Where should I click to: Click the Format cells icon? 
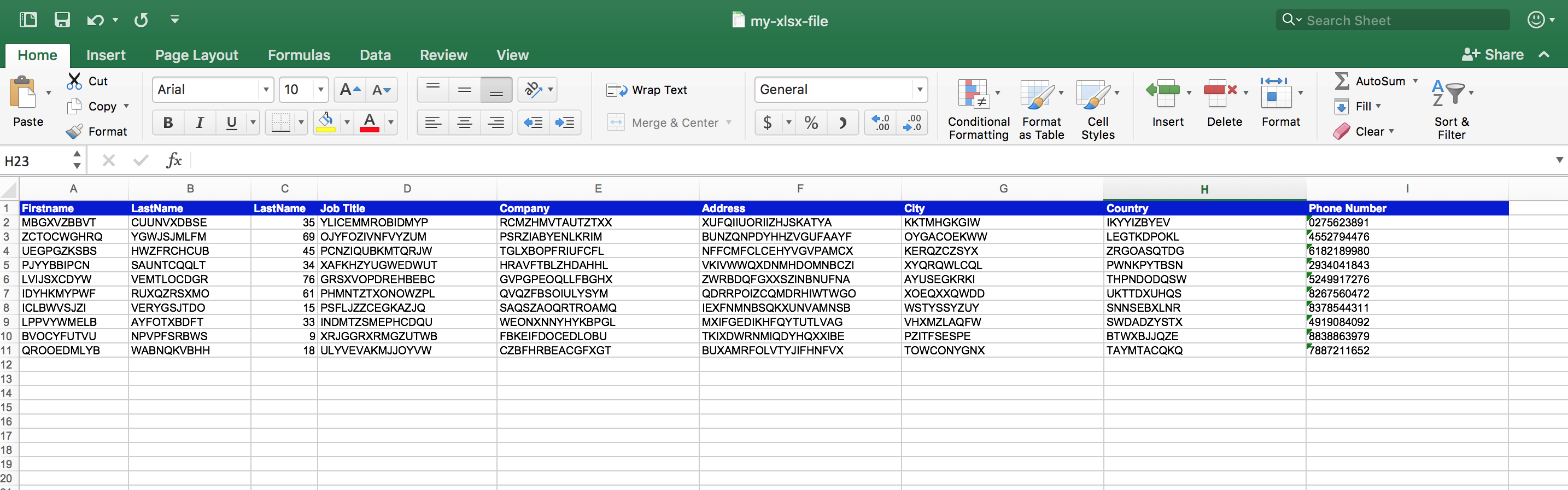1276,93
